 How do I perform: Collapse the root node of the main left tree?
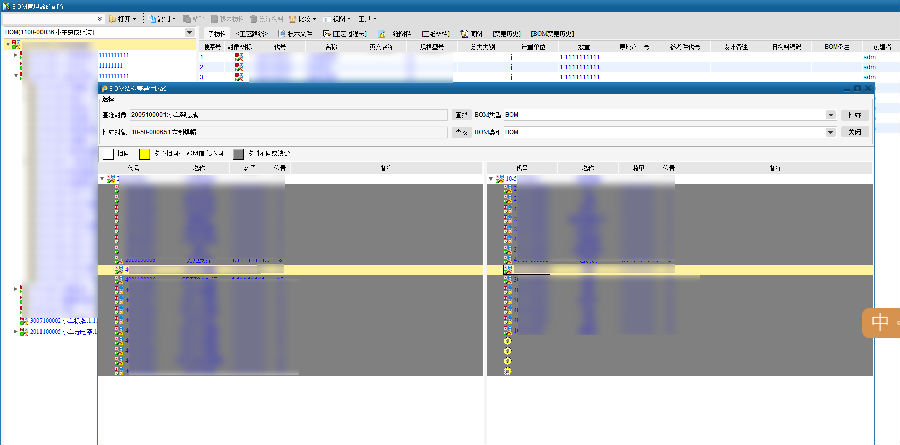7,44
